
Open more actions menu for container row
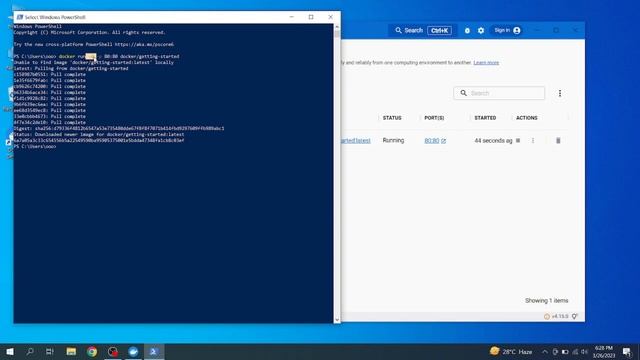pos(533,140)
